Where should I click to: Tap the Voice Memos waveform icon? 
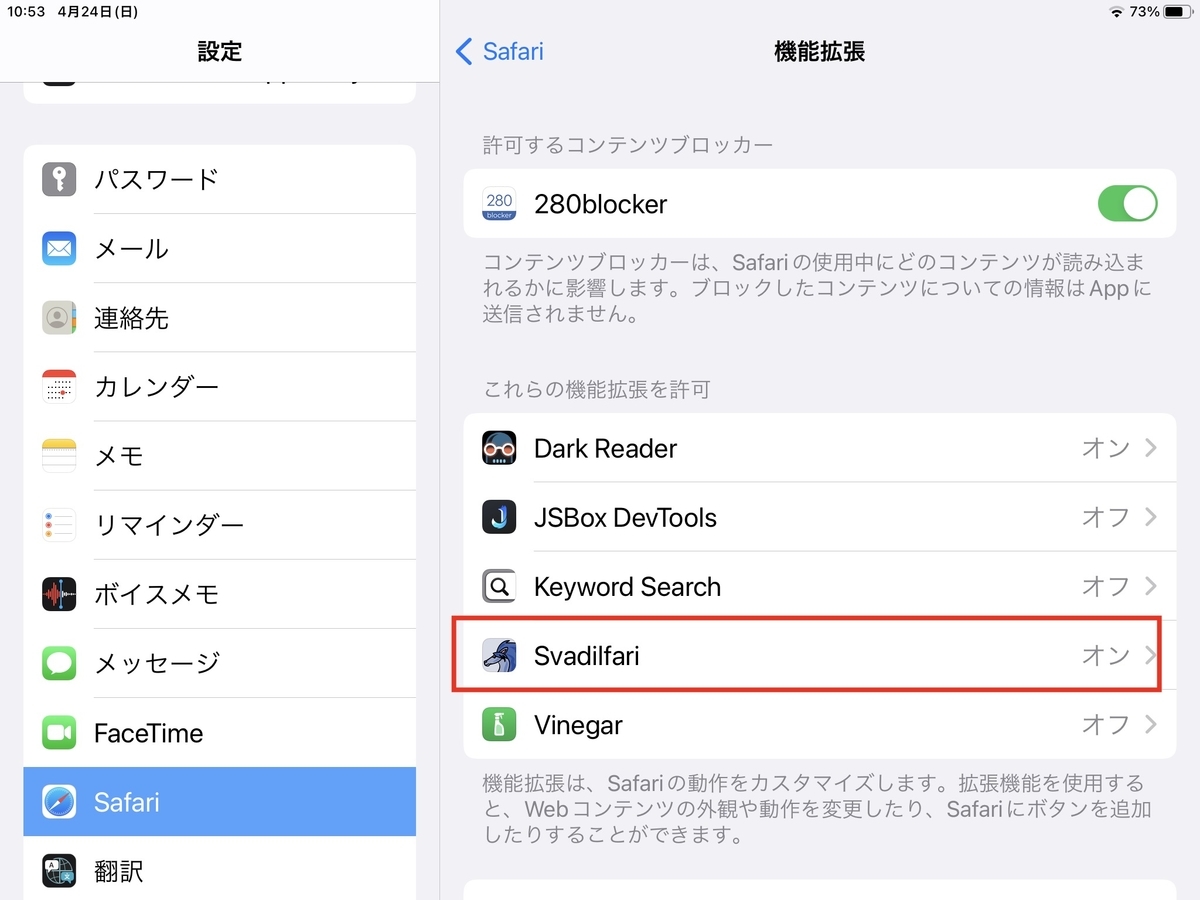click(x=59, y=594)
